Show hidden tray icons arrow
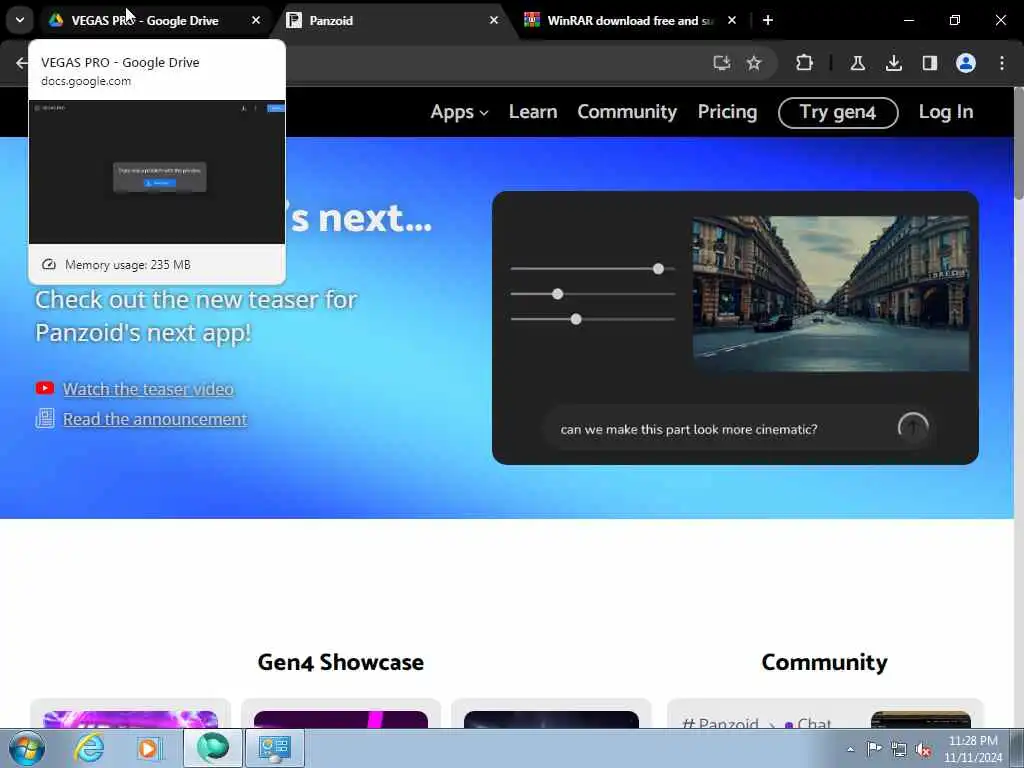The image size is (1024, 768). (850, 749)
